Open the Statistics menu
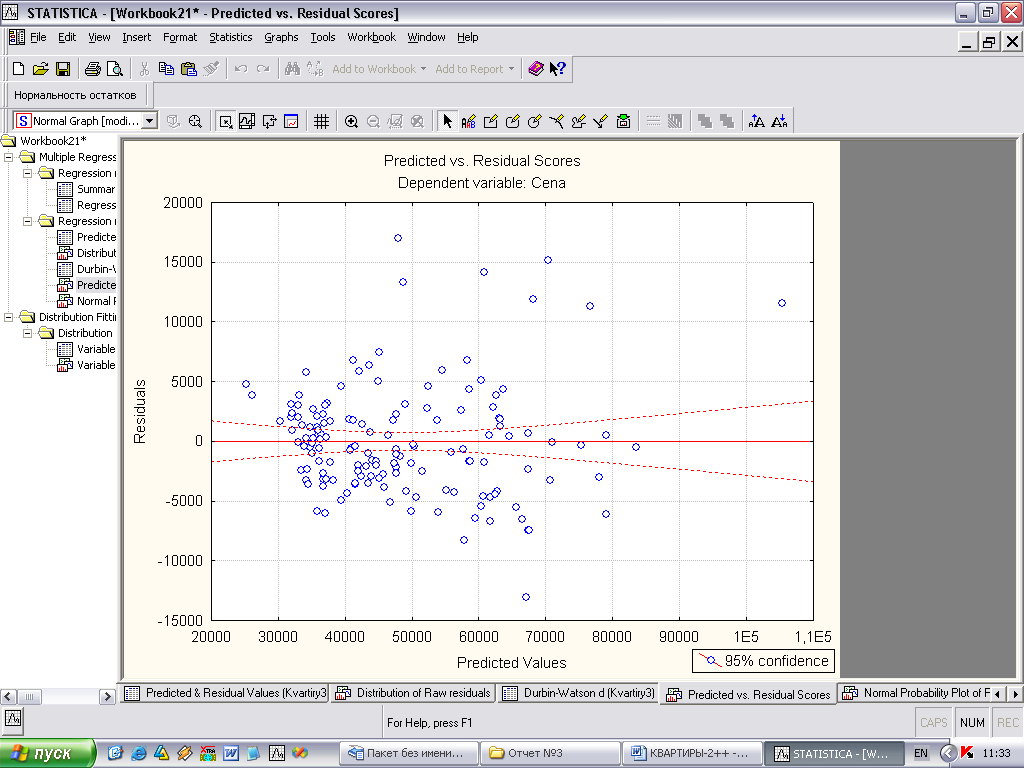Screen dimensions: 1024x768 pyautogui.click(x=230, y=37)
